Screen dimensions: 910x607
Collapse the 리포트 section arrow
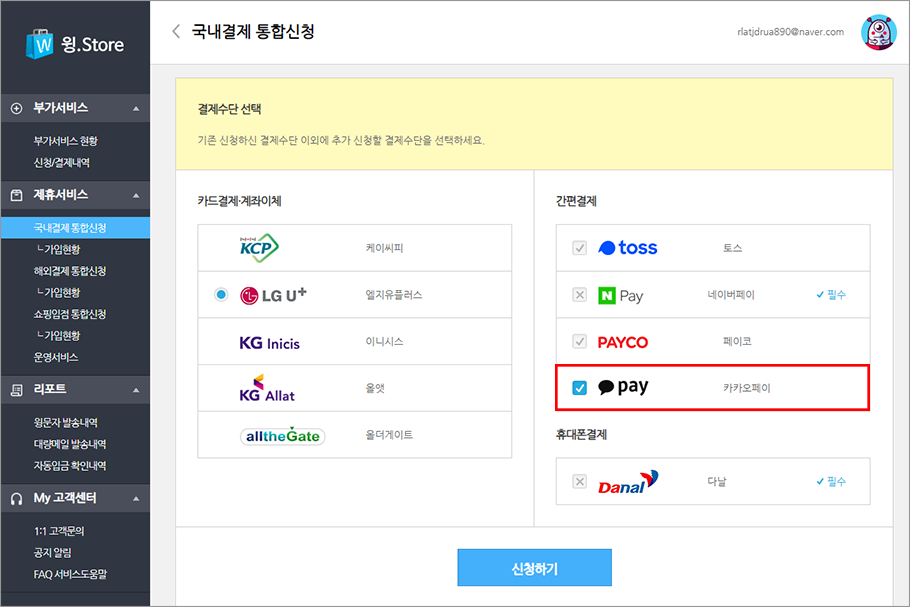pos(136,390)
